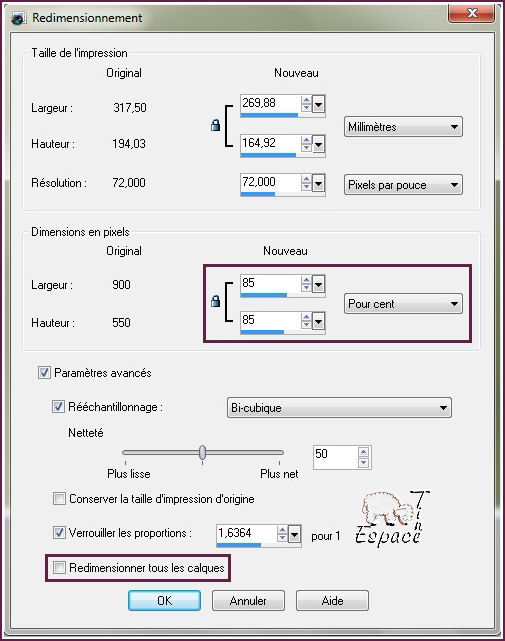Toggle the print size aspect lock icon
Screen dimensions: 505x641
point(215,125)
